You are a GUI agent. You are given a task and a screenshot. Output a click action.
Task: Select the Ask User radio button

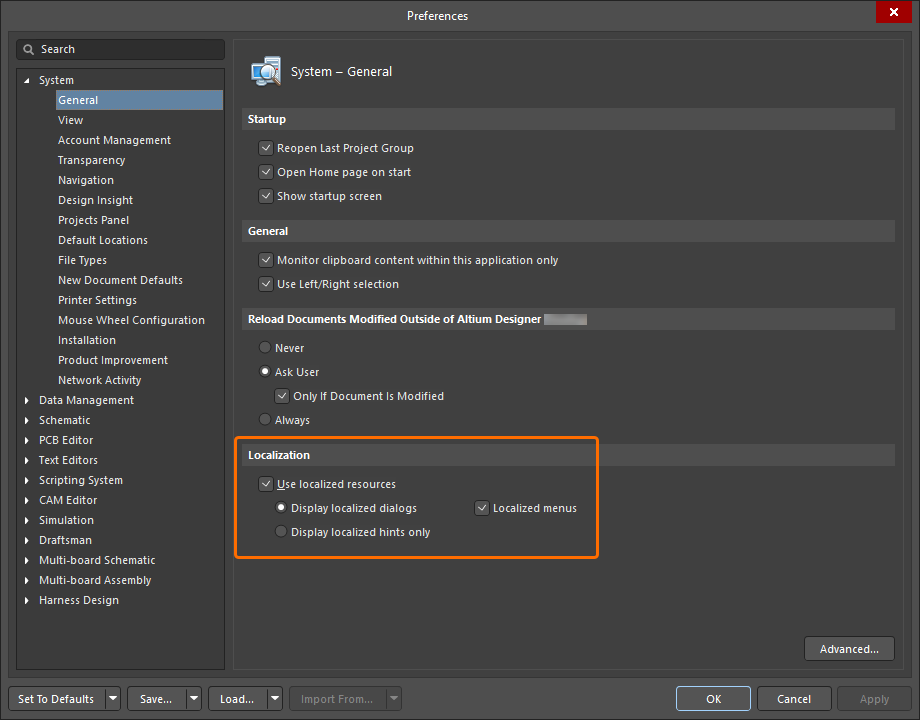click(x=265, y=371)
